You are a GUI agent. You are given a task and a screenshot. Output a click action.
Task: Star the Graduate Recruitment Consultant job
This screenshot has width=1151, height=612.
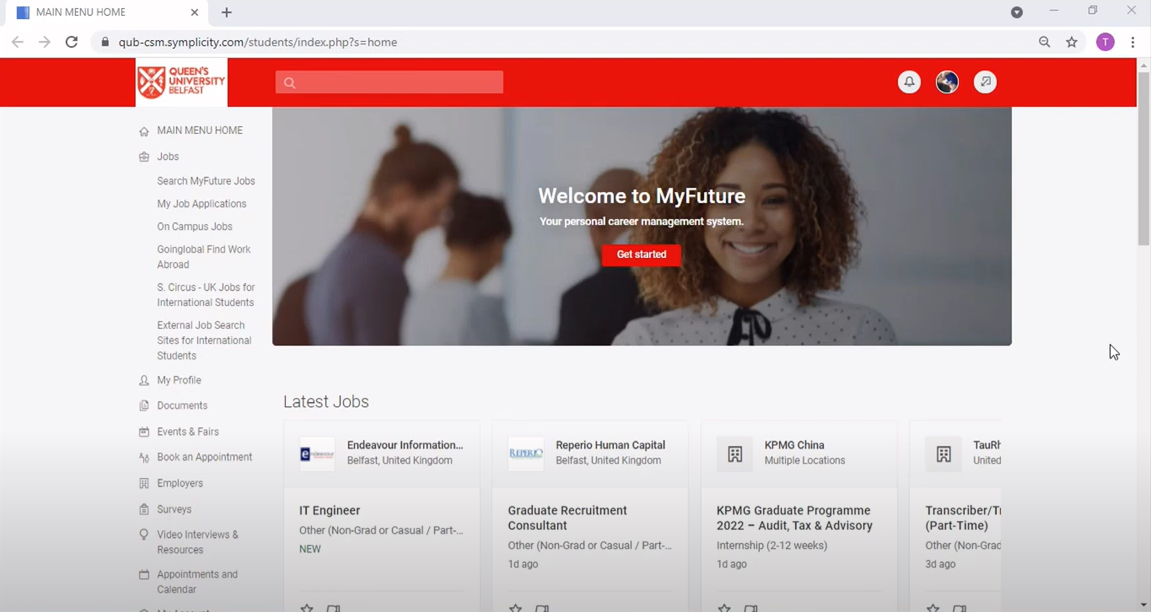point(515,607)
